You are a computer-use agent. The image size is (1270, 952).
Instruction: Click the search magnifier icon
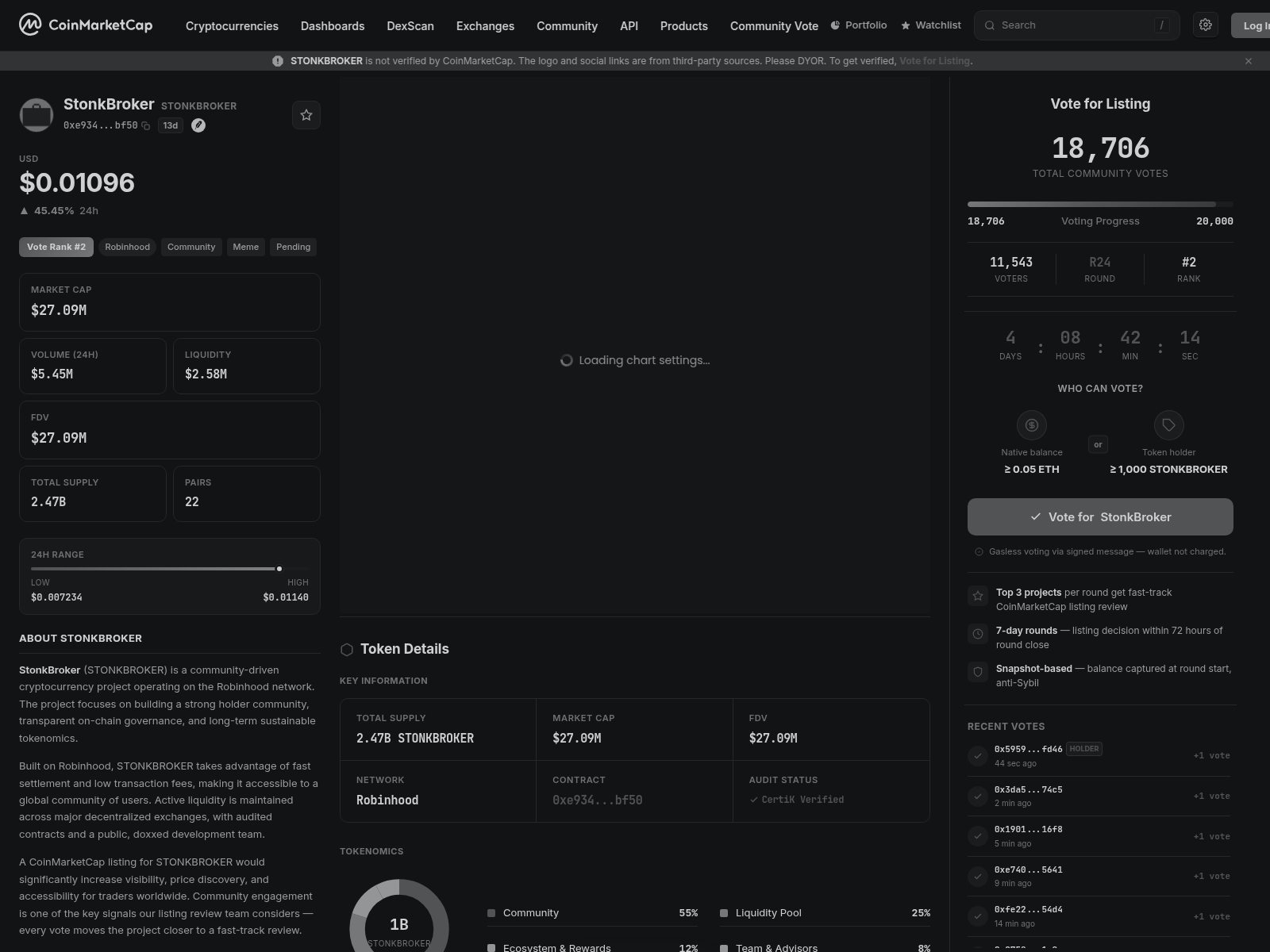990,25
